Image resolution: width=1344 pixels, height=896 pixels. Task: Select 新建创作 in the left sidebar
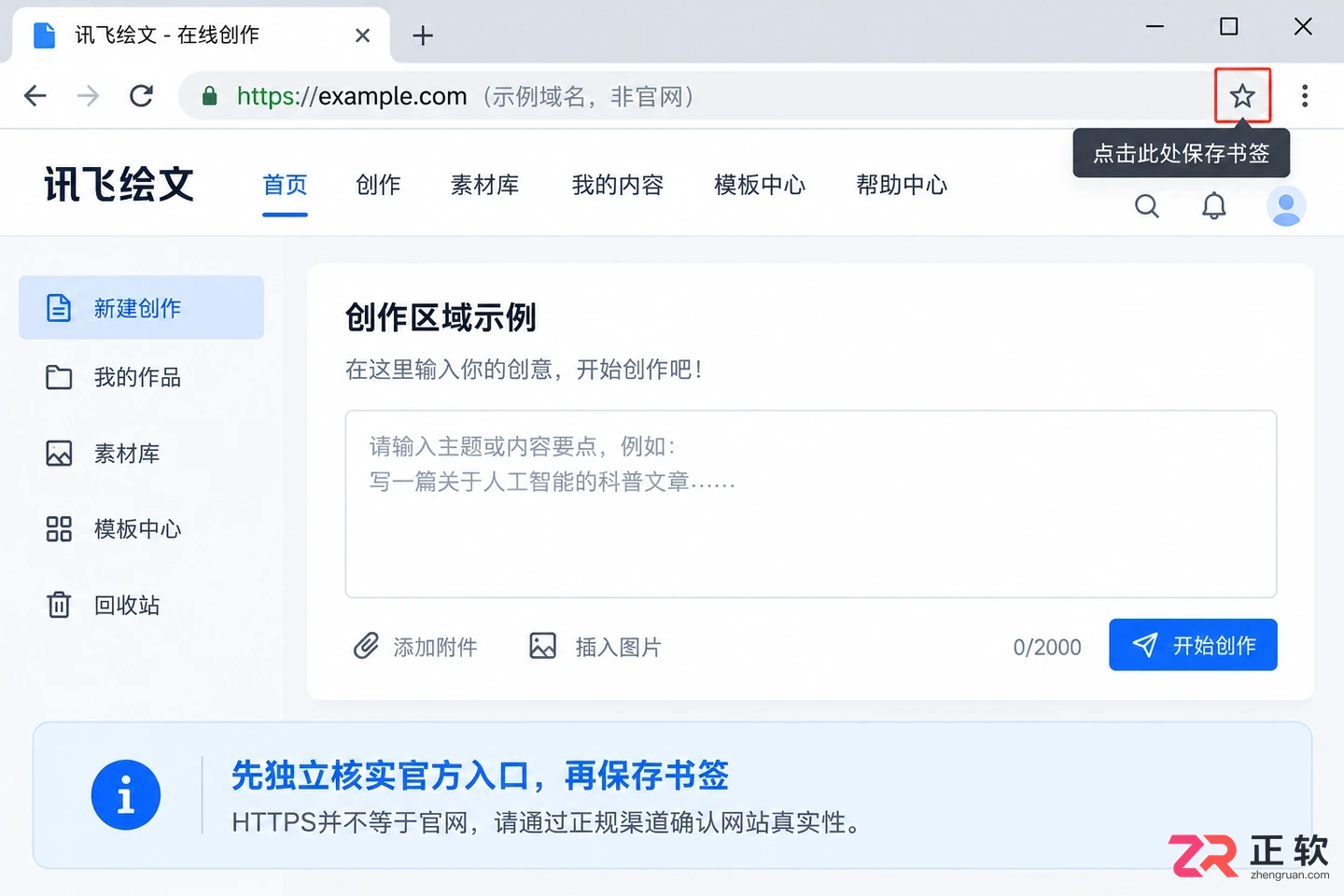tap(141, 307)
